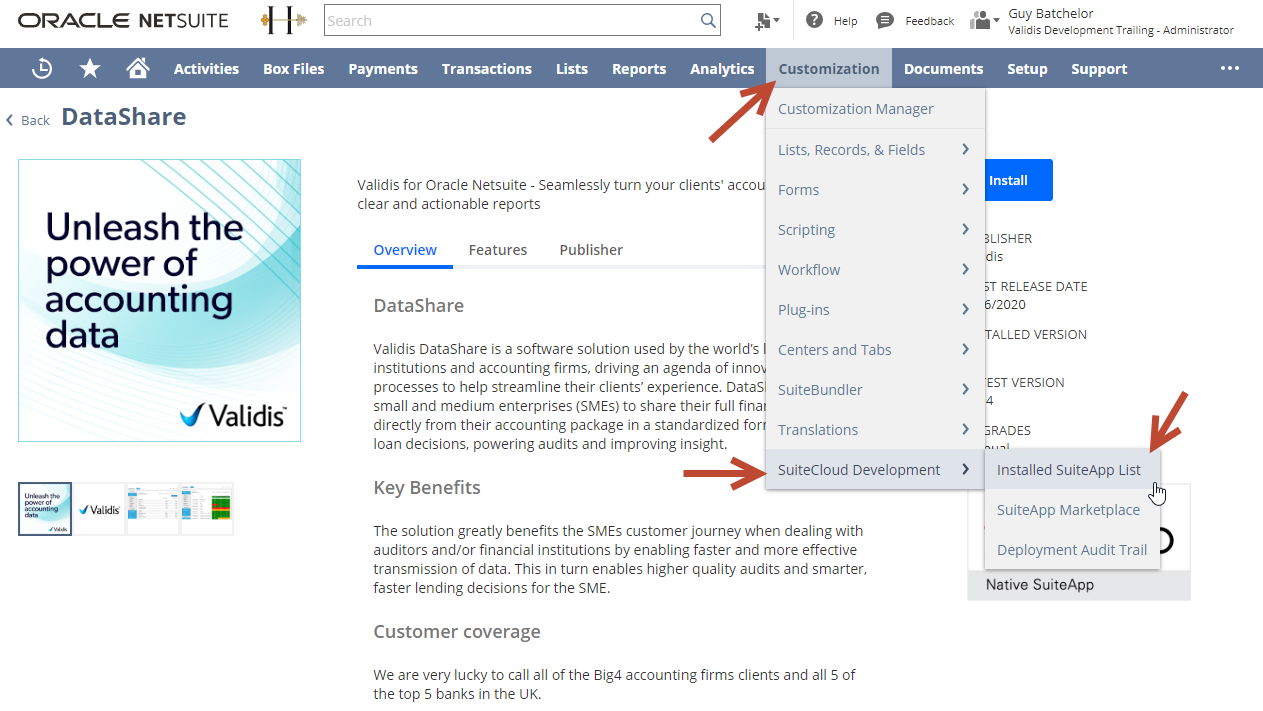The height and width of the screenshot is (711, 1263).
Task: Click the search magnifier icon
Action: click(708, 20)
